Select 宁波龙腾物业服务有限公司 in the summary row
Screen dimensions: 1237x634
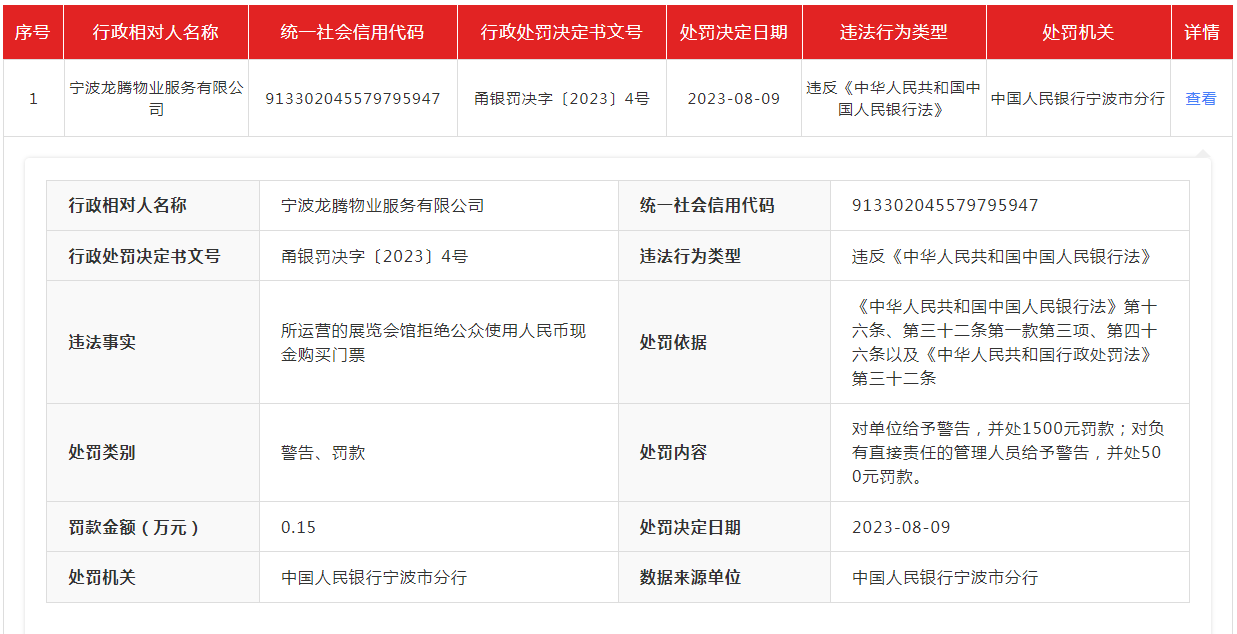tap(156, 99)
